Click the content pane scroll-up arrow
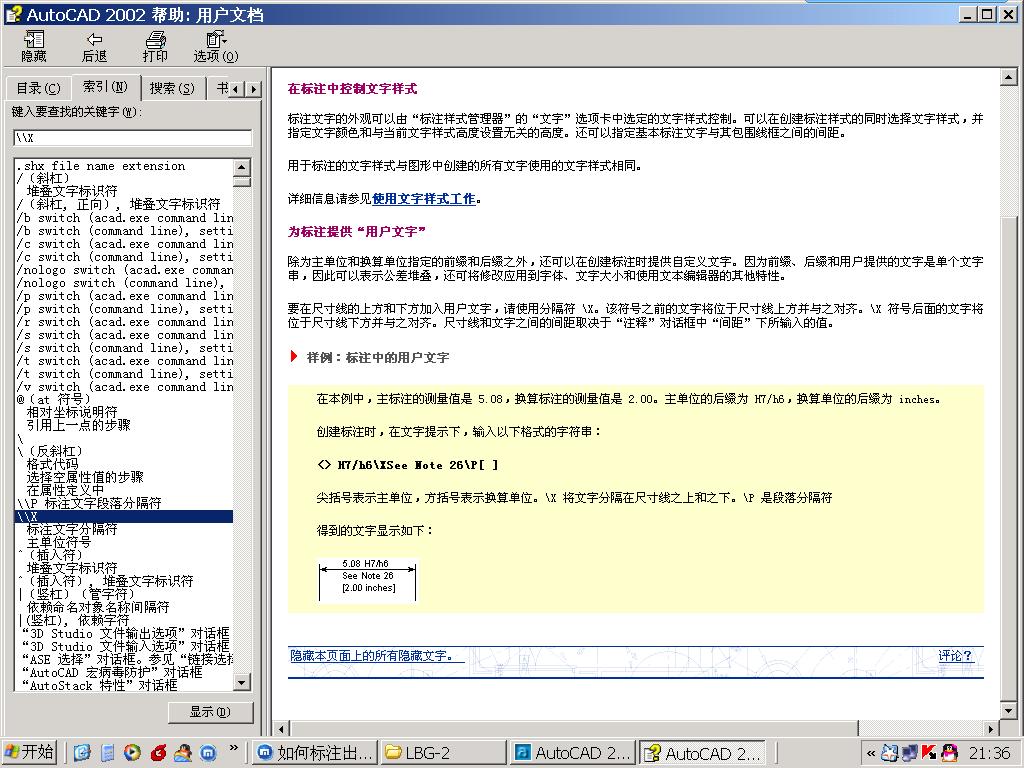1024x768 pixels. (1008, 78)
